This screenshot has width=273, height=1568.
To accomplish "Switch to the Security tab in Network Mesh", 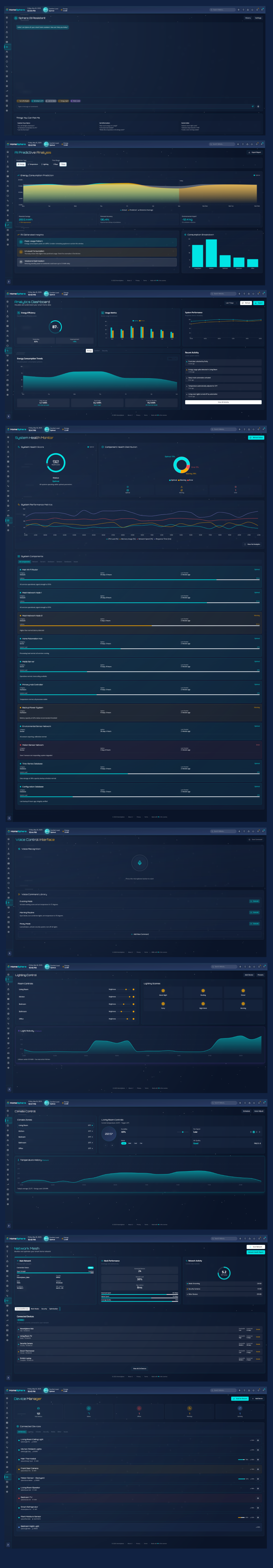I will [44, 1309].
